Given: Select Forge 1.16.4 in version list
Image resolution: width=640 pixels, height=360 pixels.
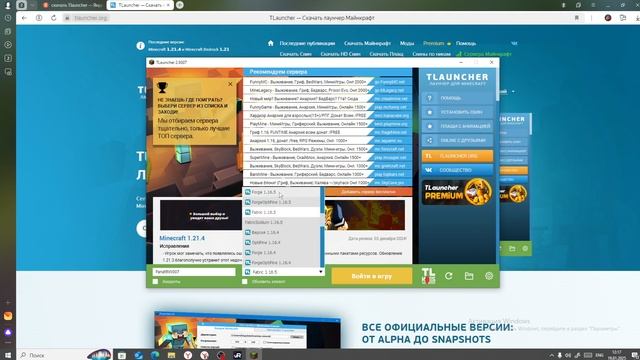Looking at the screenshot, I should [x=282, y=253].
